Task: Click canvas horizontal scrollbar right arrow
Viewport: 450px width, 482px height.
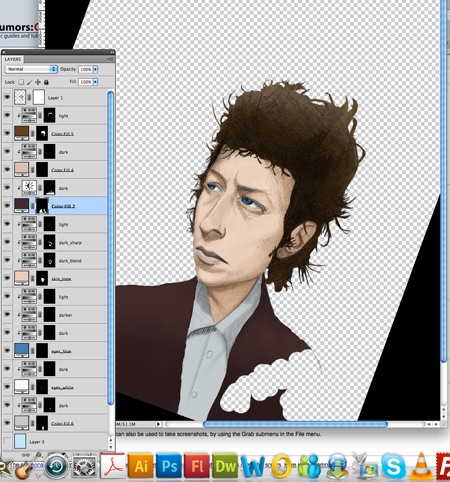Action: click(x=436, y=424)
